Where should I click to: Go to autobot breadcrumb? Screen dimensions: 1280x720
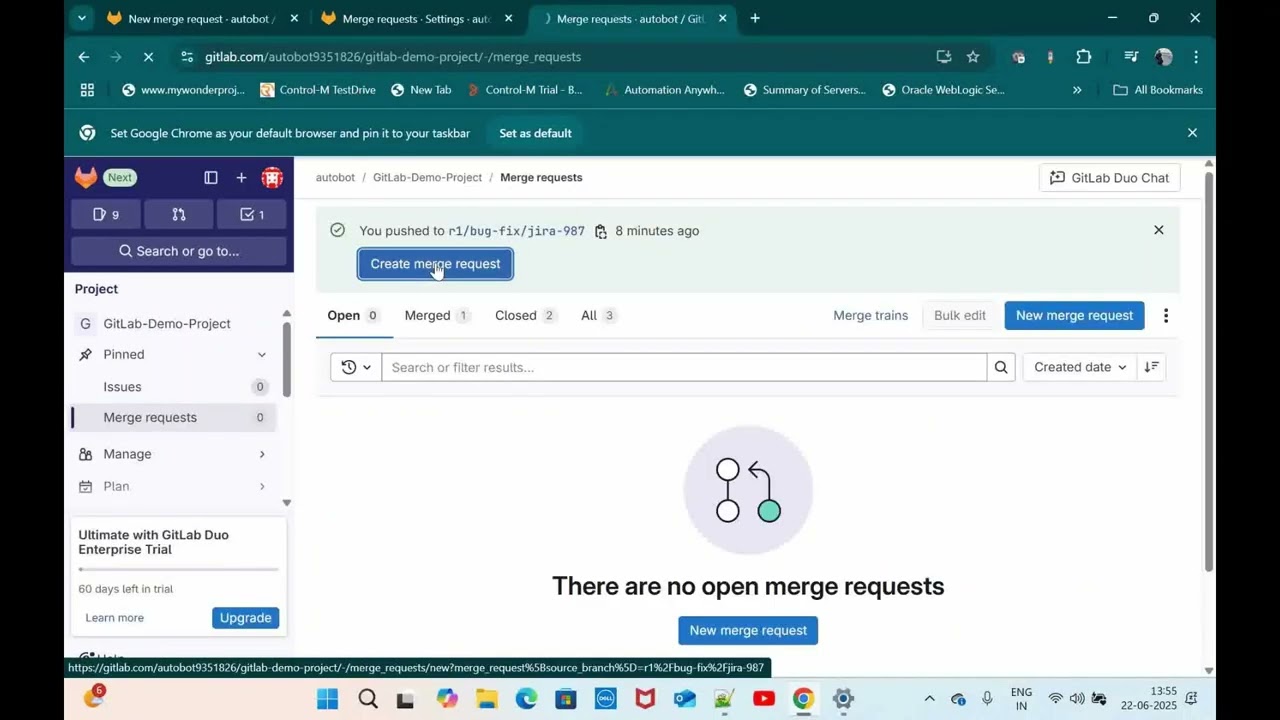click(335, 177)
